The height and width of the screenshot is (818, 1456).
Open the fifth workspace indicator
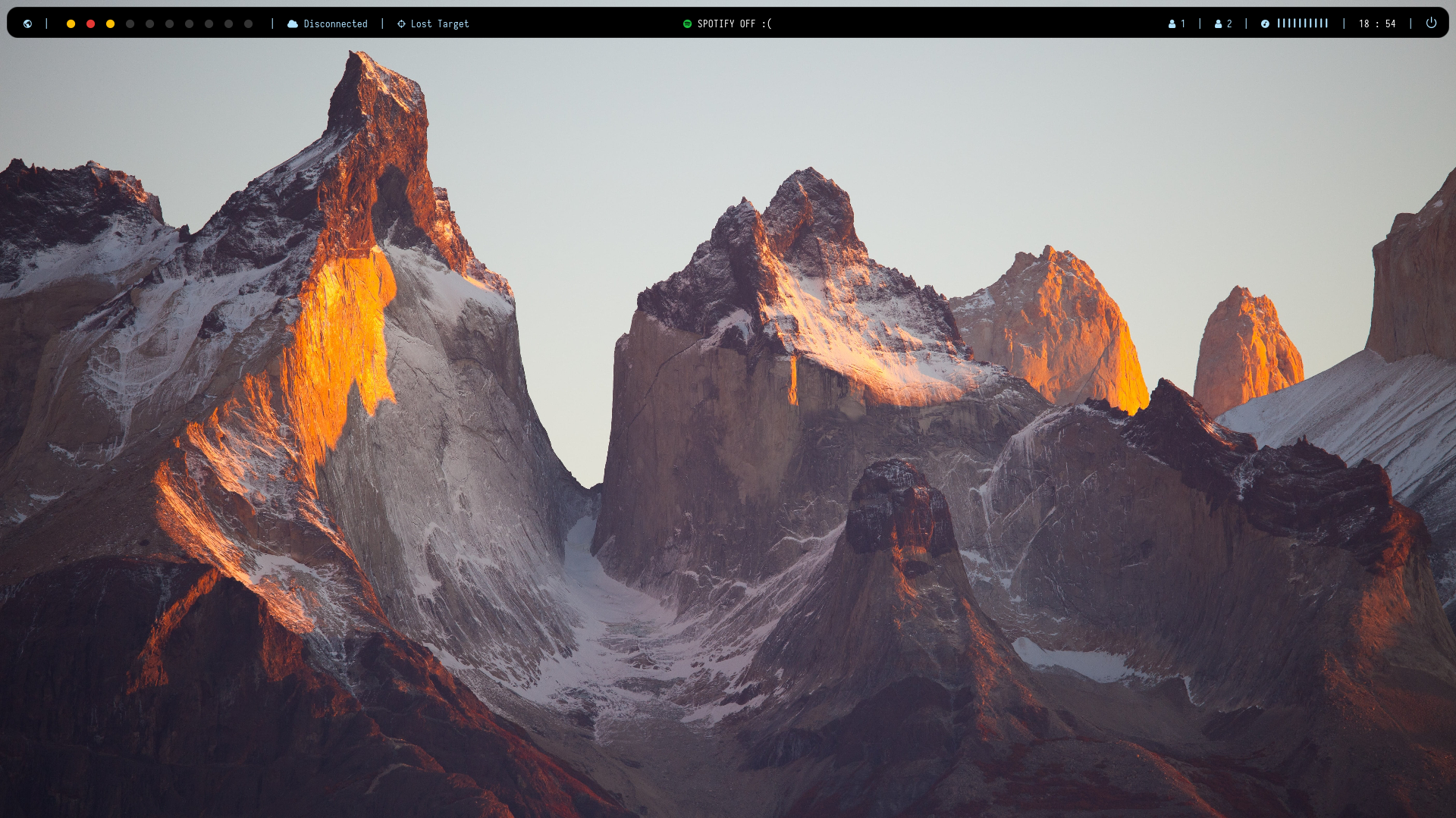pyautogui.click(x=150, y=24)
